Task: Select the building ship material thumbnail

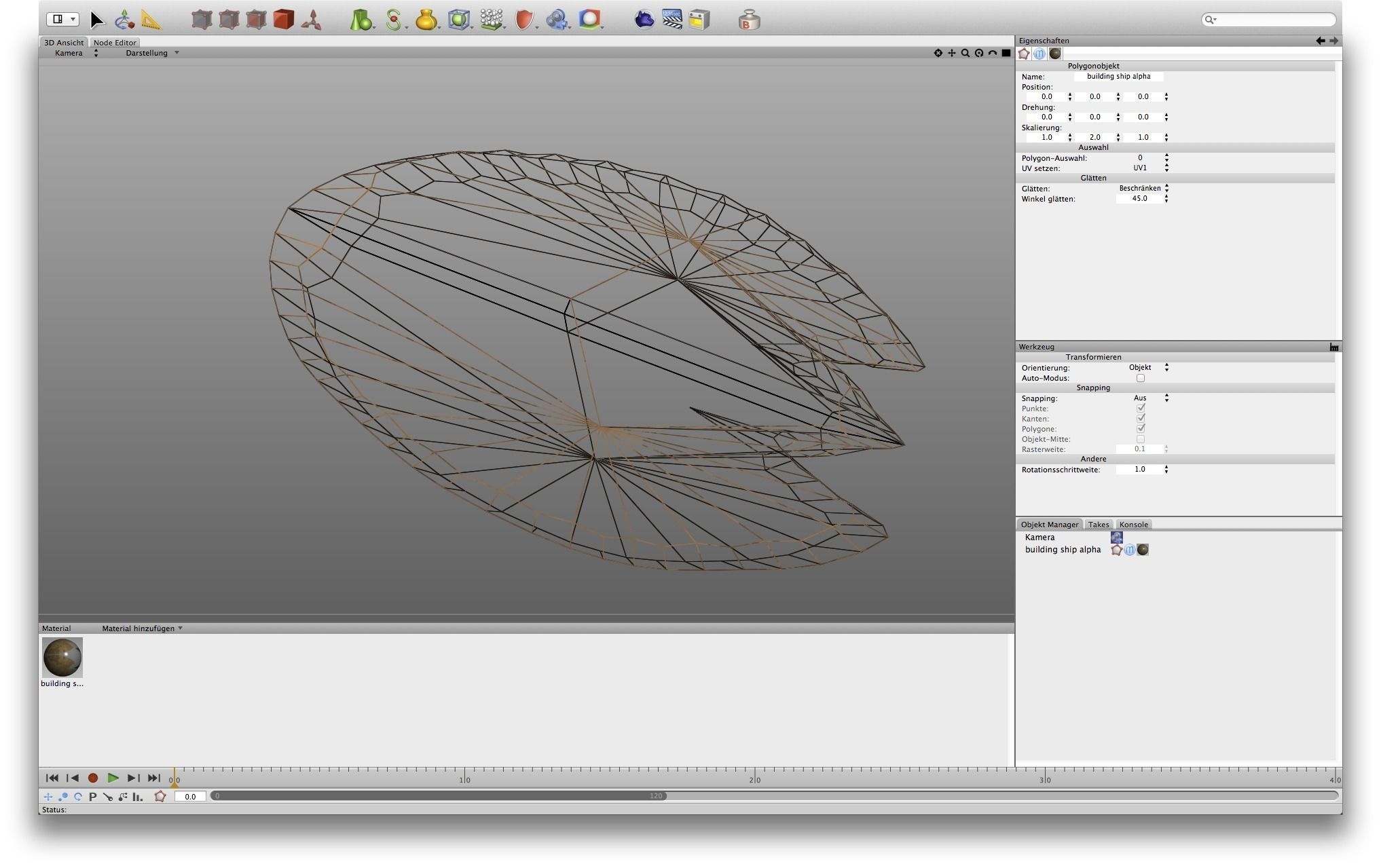Action: coord(62,657)
